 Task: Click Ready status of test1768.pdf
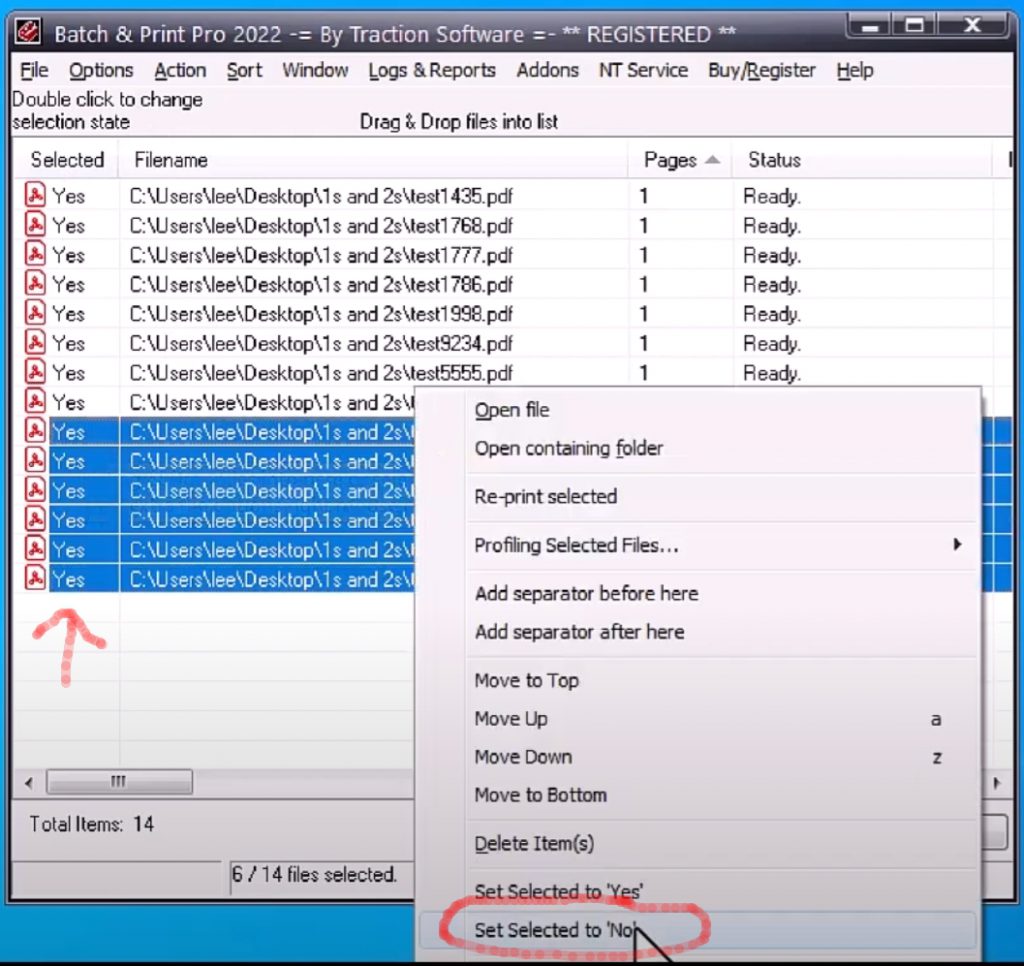[x=772, y=225]
